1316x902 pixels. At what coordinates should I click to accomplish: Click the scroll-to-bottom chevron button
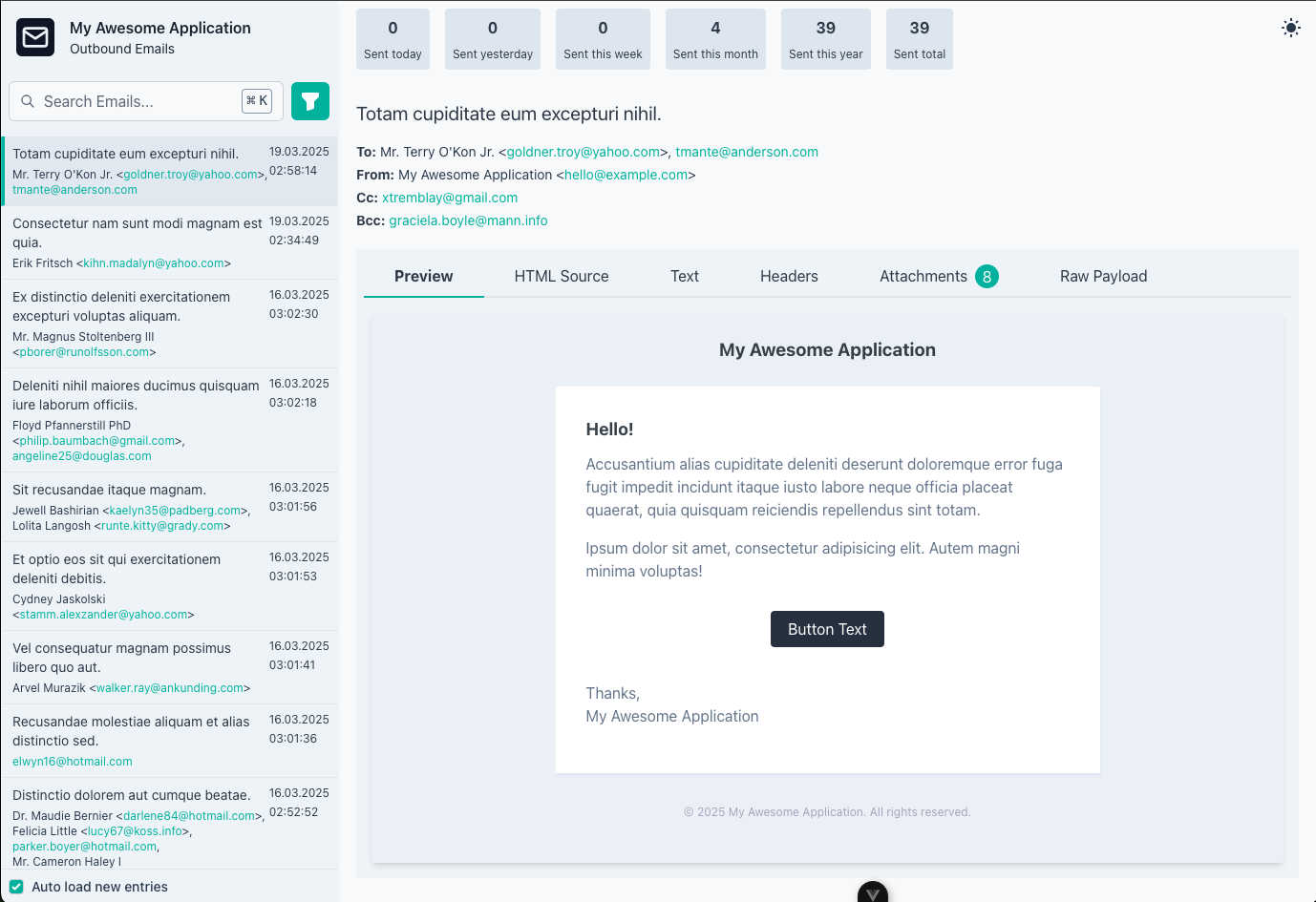[x=872, y=892]
